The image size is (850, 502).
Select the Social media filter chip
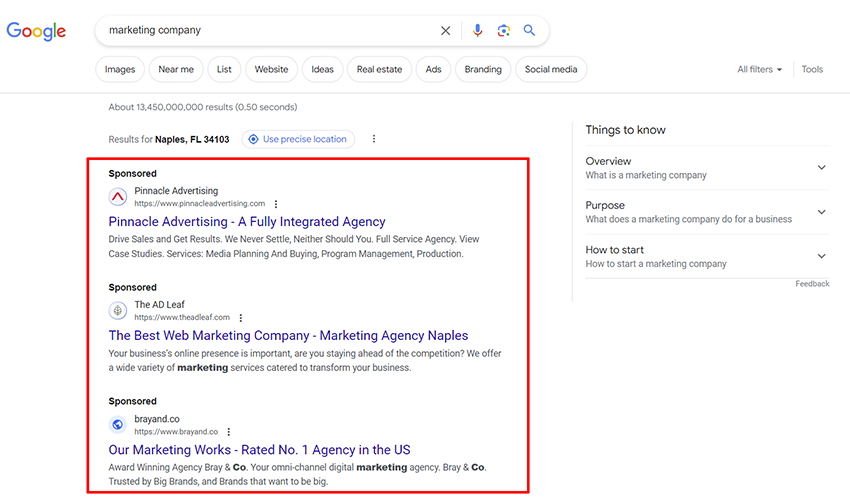click(x=551, y=69)
